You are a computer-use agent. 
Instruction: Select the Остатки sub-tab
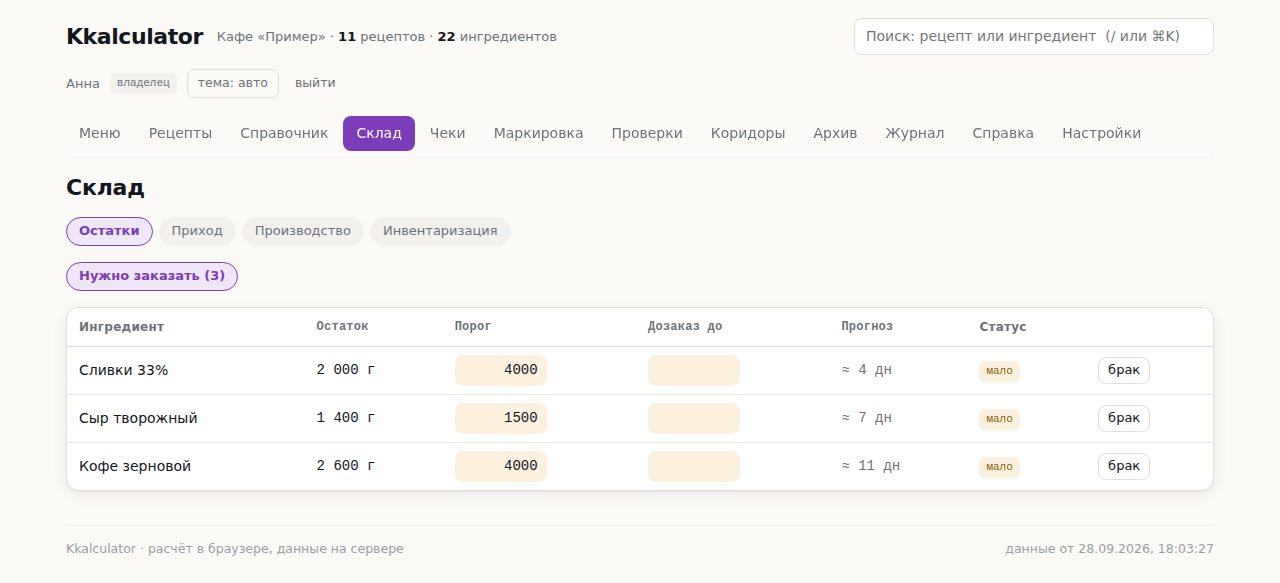109,231
